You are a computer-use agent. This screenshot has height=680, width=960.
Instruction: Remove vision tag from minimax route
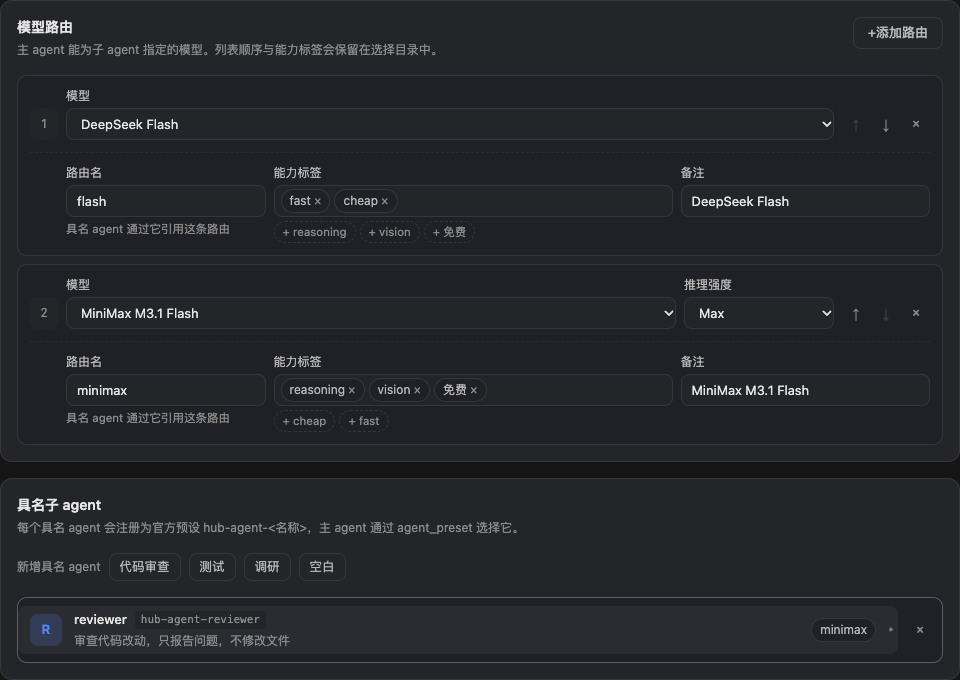coord(417,390)
